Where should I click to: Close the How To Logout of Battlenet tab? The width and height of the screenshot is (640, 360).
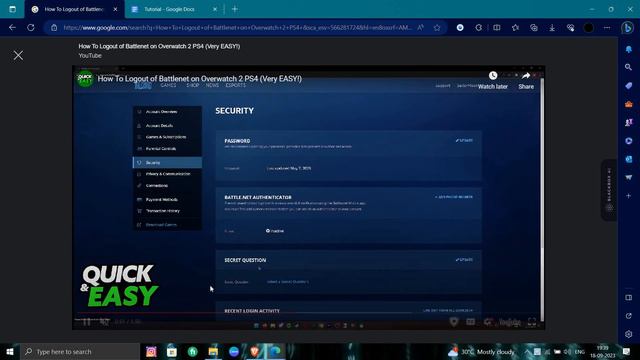tap(116, 9)
